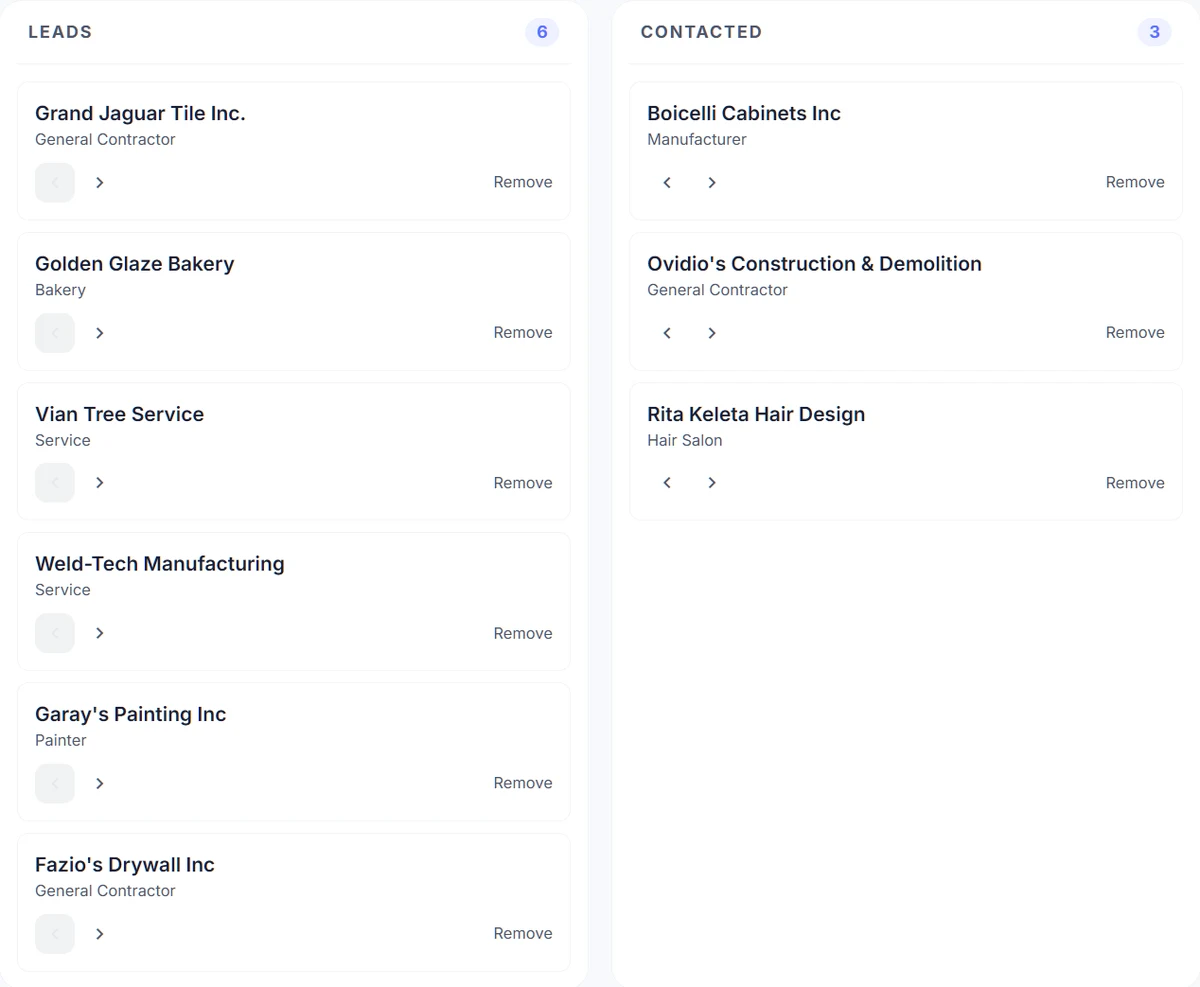The image size is (1200, 987).
Task: Click Bakery label under Golden Glaze
Action: tap(60, 290)
